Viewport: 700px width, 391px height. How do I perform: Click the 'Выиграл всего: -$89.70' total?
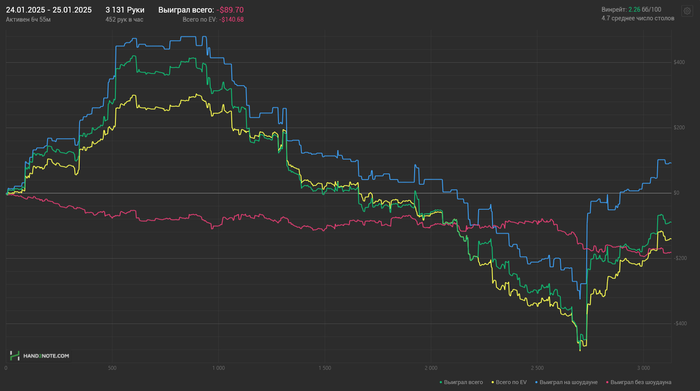coord(201,10)
